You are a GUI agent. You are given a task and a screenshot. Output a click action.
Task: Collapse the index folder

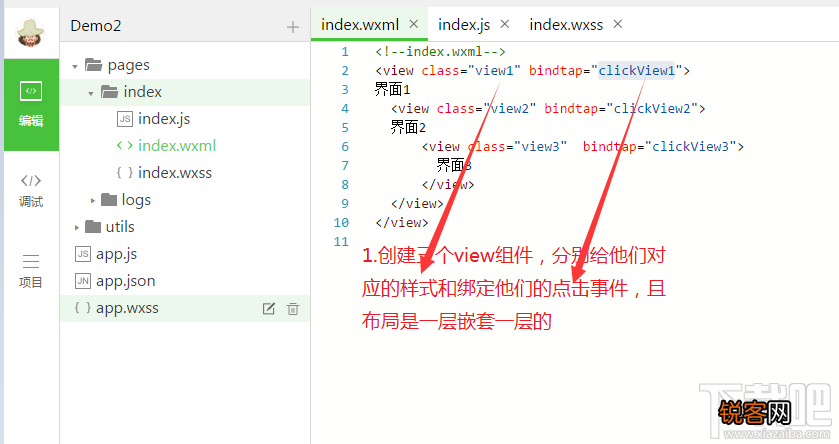[x=90, y=93]
